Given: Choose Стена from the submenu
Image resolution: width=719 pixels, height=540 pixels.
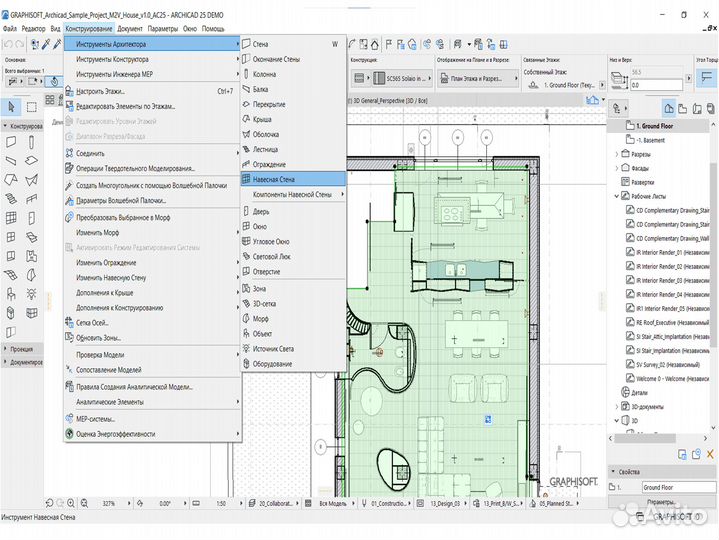Looking at the screenshot, I should (293, 44).
